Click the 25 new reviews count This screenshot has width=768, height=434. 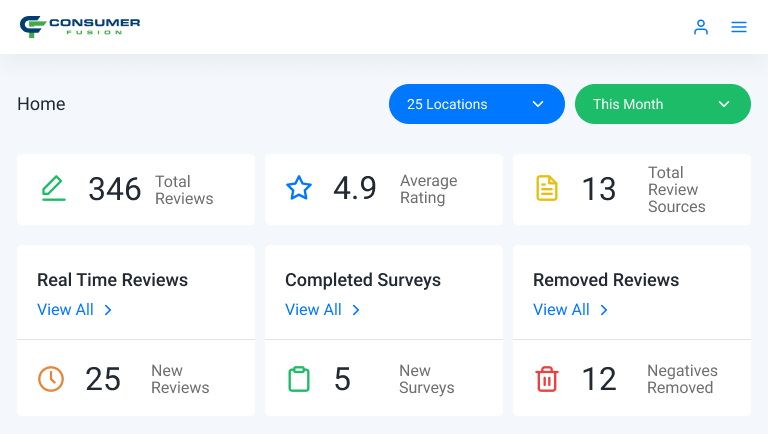coord(103,379)
